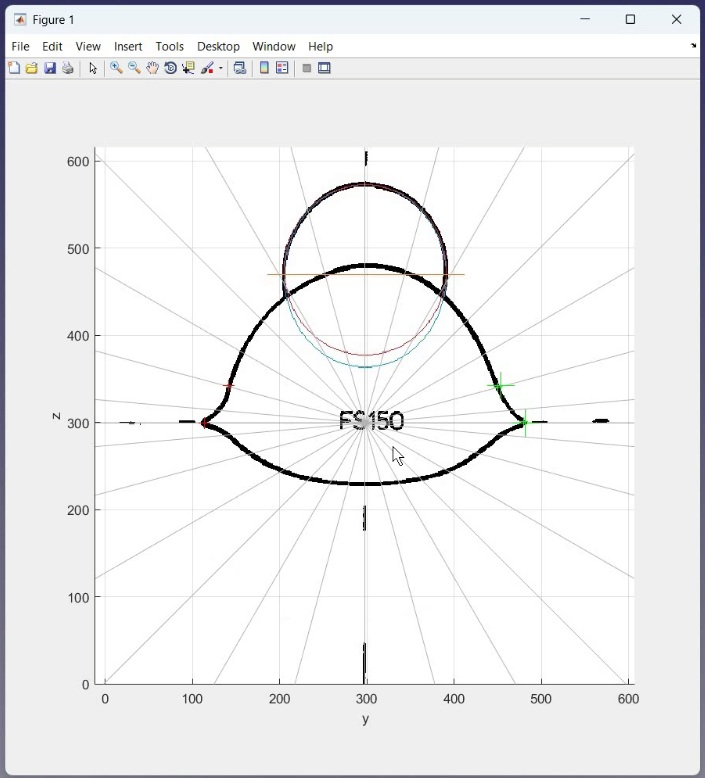Viewport: 705px width, 778px height.
Task: Save the figure with the floppy disk icon
Action: point(49,68)
